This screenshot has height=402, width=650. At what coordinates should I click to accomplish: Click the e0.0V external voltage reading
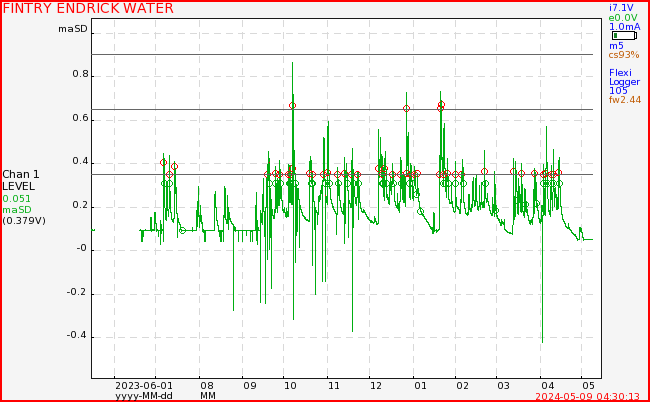coord(623,17)
